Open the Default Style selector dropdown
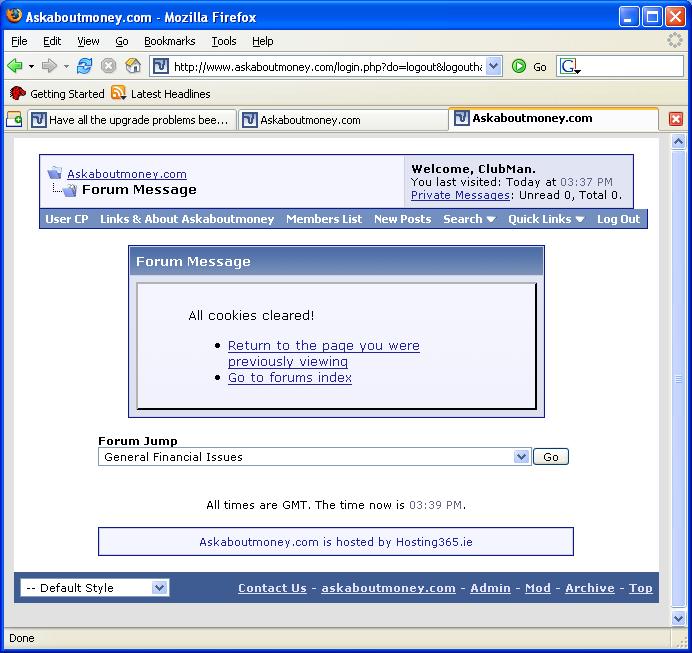The image size is (692, 653). click(x=94, y=588)
